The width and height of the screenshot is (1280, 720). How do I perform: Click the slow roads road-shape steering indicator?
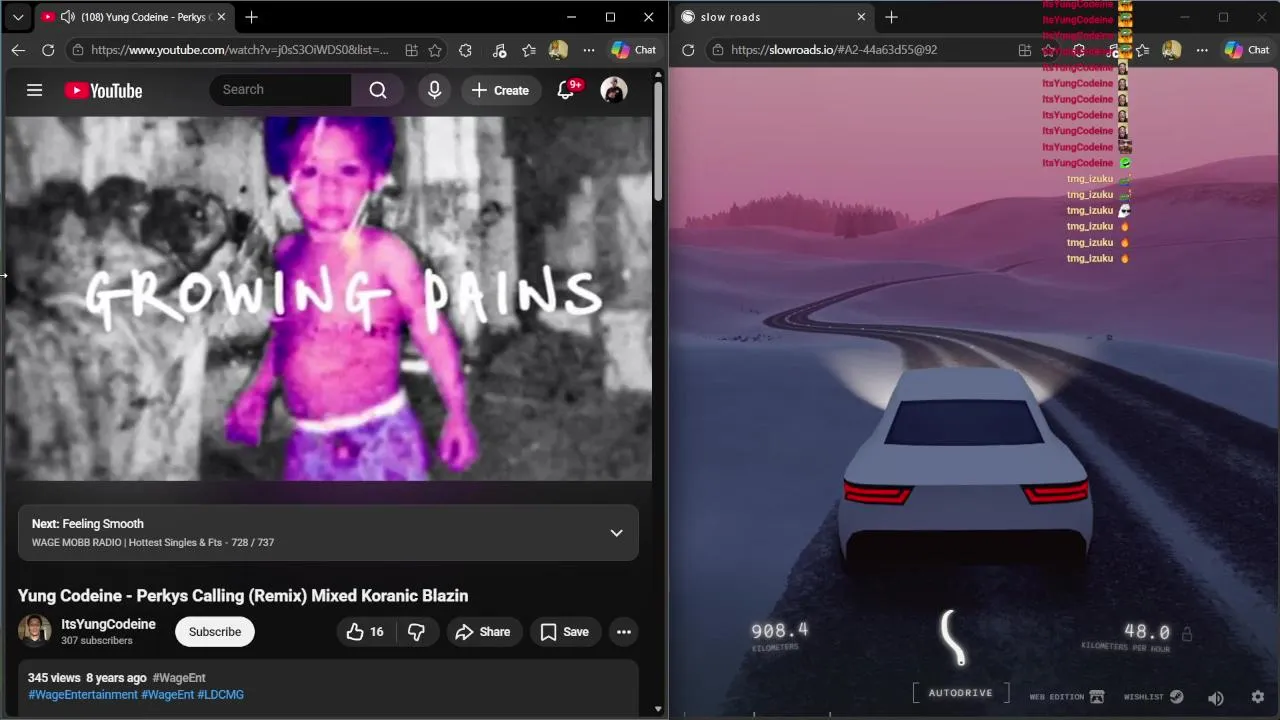point(954,638)
